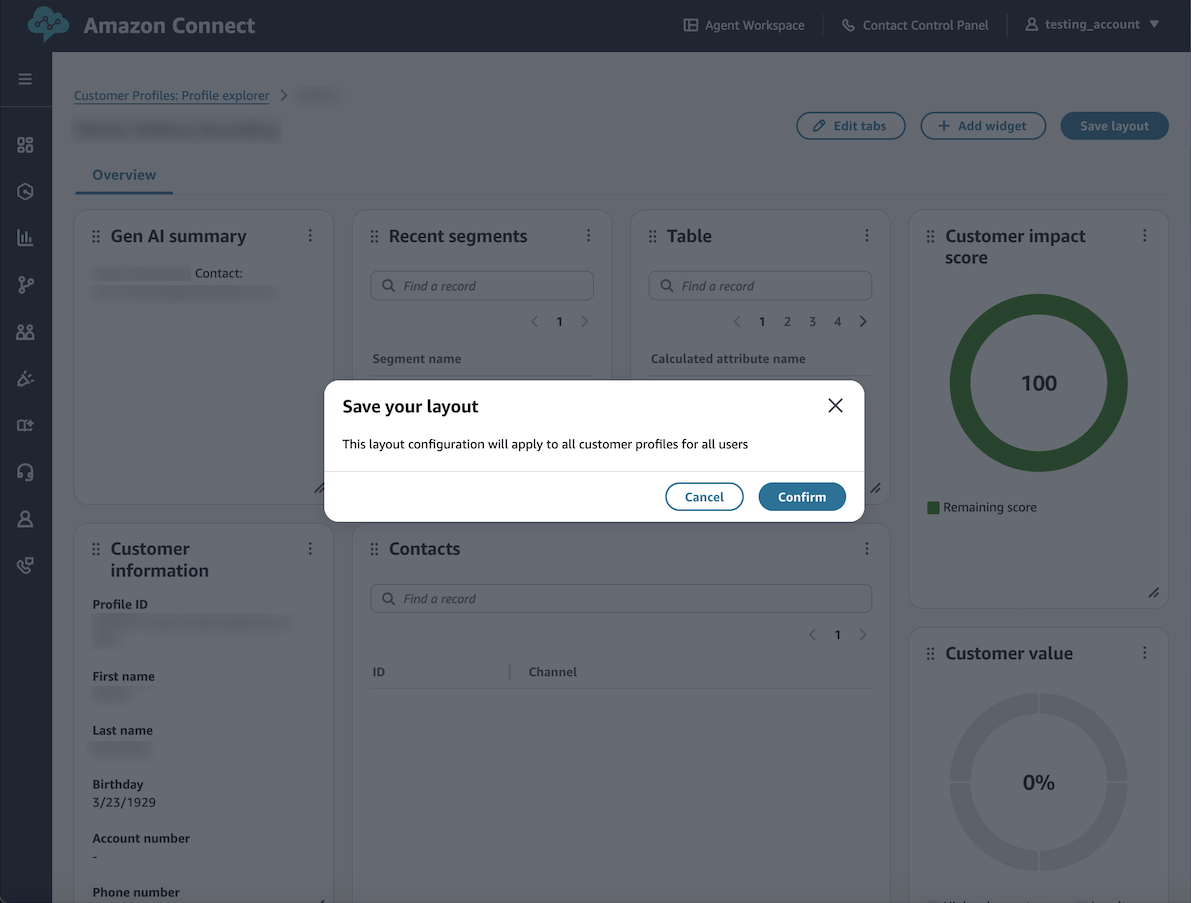Open the testing_account dropdown menu
1191x903 pixels.
click(1092, 24)
